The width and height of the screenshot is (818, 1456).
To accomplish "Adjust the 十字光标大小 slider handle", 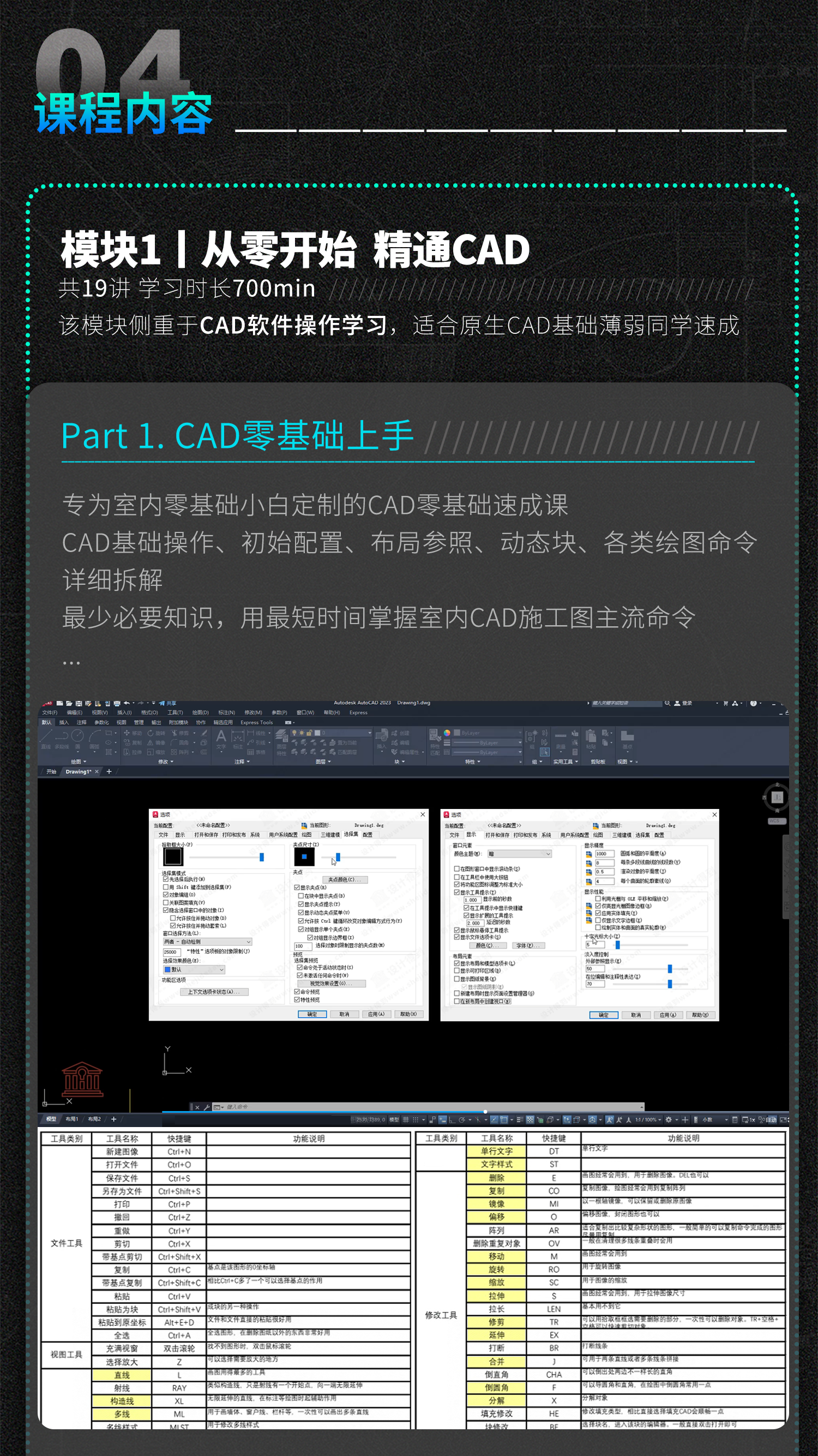I will click(x=618, y=945).
